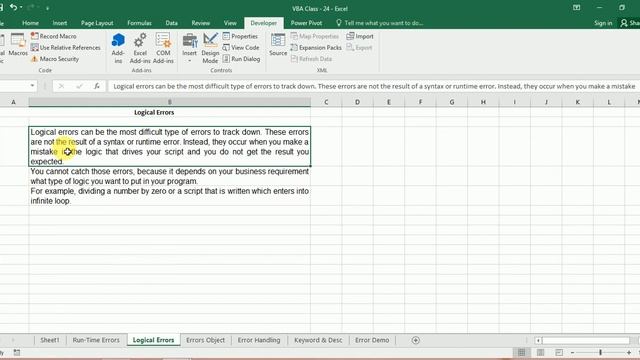The height and width of the screenshot is (360, 640).
Task: Switch to Normal view
Action: [x=521, y=352]
